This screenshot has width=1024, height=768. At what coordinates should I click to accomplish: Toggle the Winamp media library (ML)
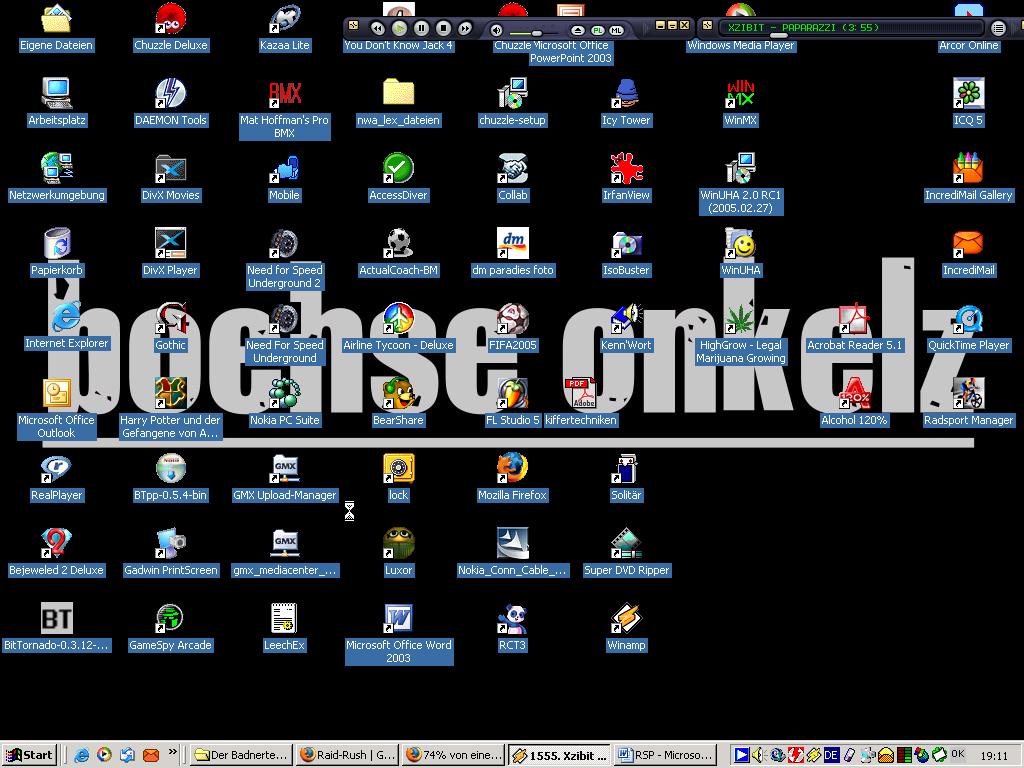pyautogui.click(x=616, y=30)
